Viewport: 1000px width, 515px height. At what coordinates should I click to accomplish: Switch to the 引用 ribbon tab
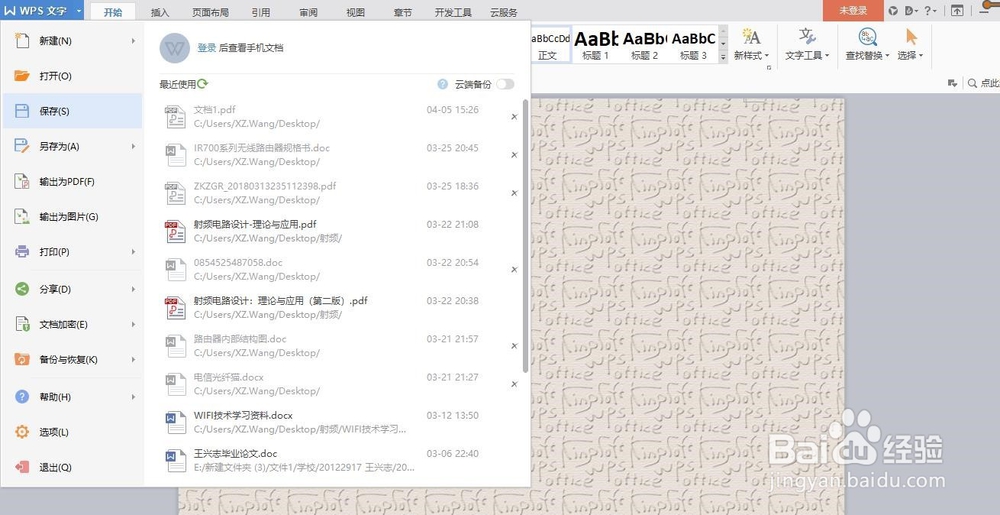[x=260, y=12]
